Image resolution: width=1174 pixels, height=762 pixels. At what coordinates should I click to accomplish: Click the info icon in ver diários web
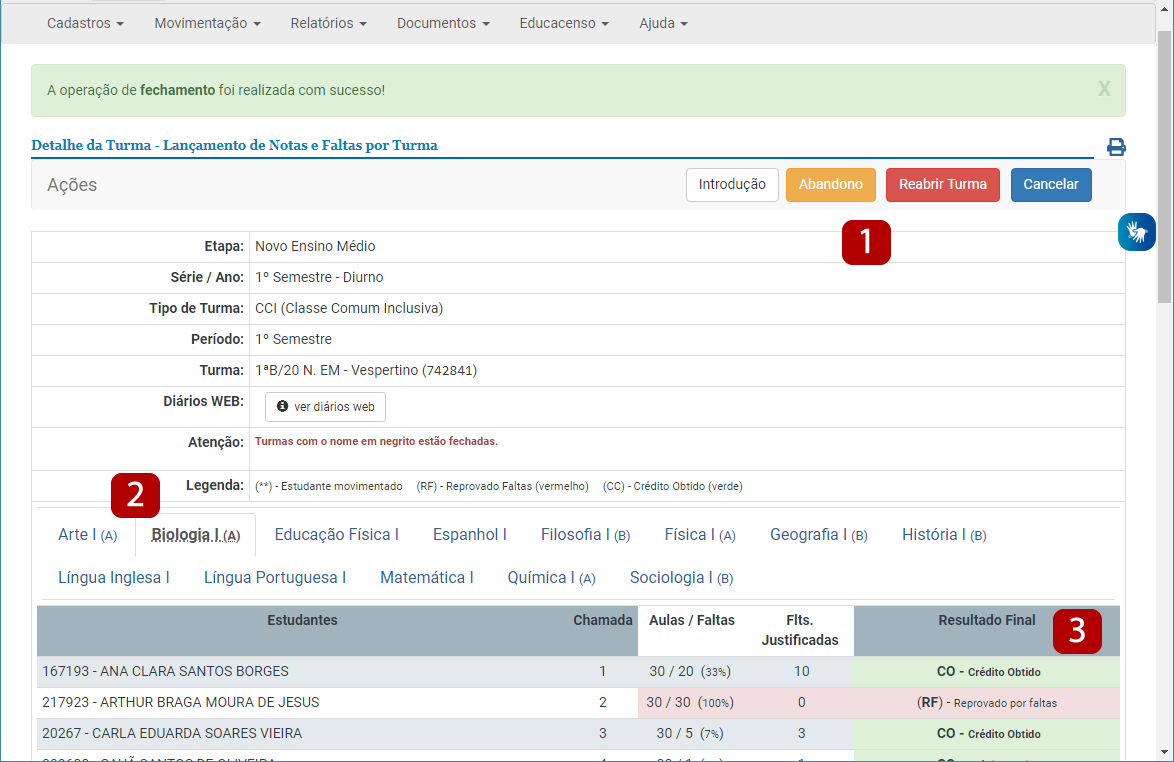282,406
